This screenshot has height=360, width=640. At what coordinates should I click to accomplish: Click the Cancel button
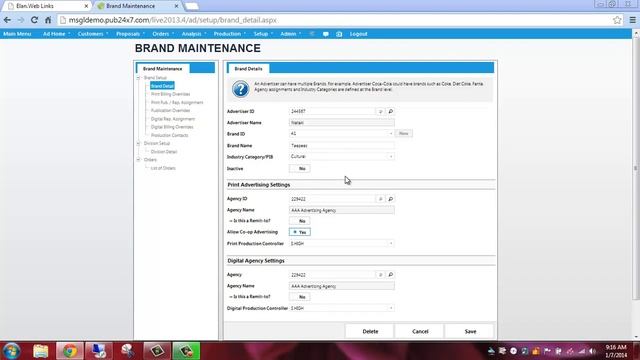[420, 331]
